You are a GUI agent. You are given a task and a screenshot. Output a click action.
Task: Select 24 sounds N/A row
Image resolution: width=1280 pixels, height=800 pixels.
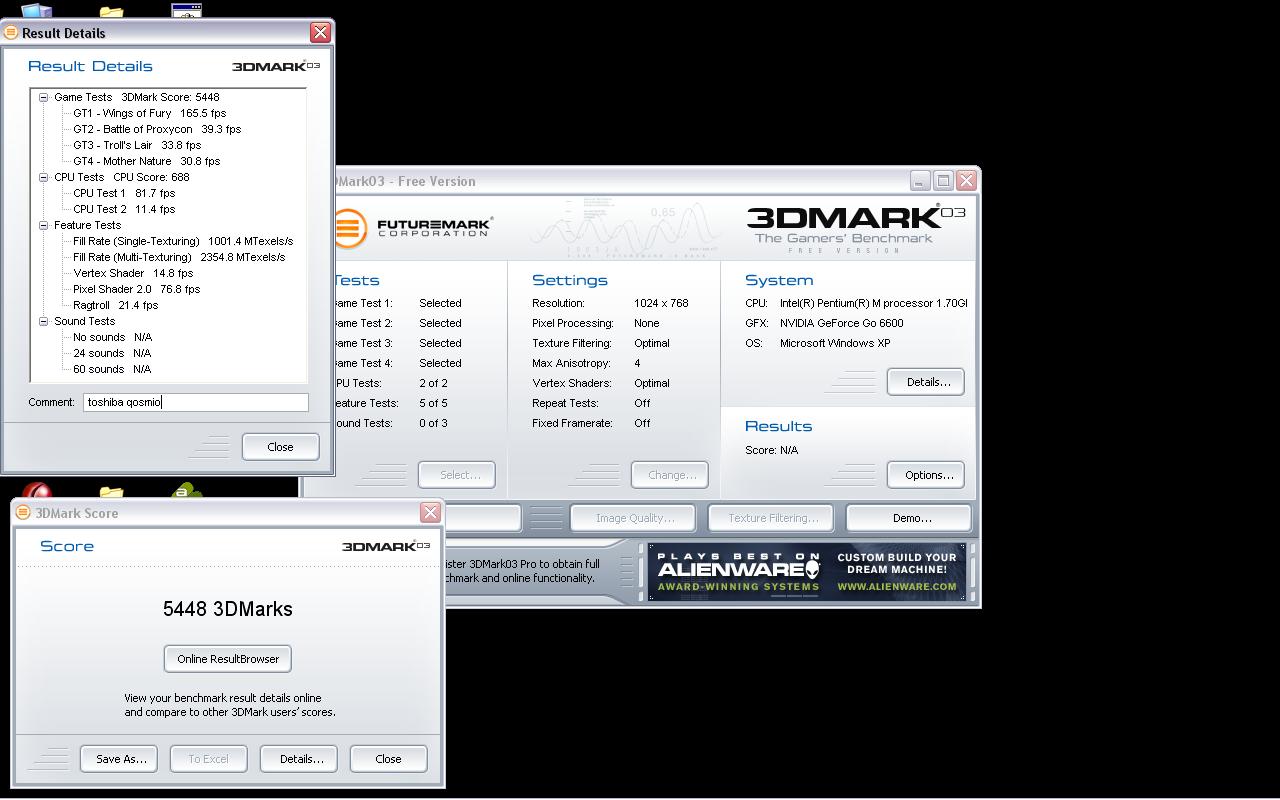[x=112, y=353]
